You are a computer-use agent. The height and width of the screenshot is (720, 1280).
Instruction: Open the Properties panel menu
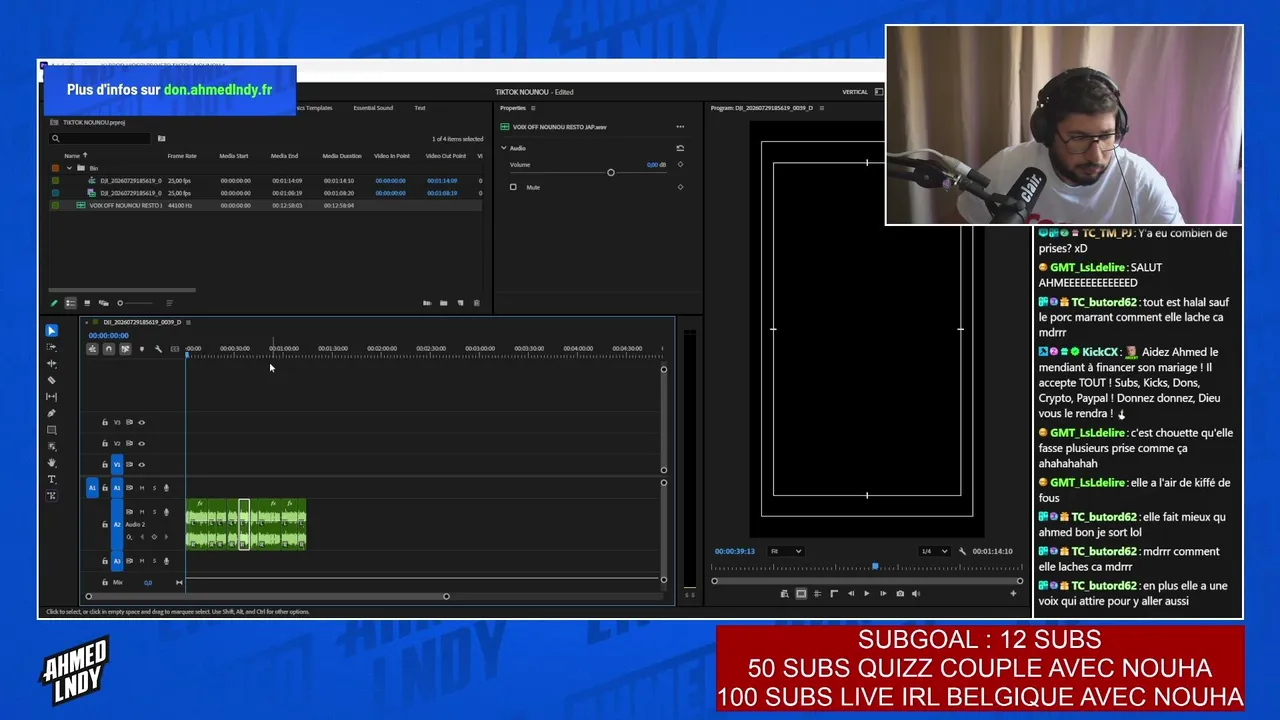tap(533, 108)
